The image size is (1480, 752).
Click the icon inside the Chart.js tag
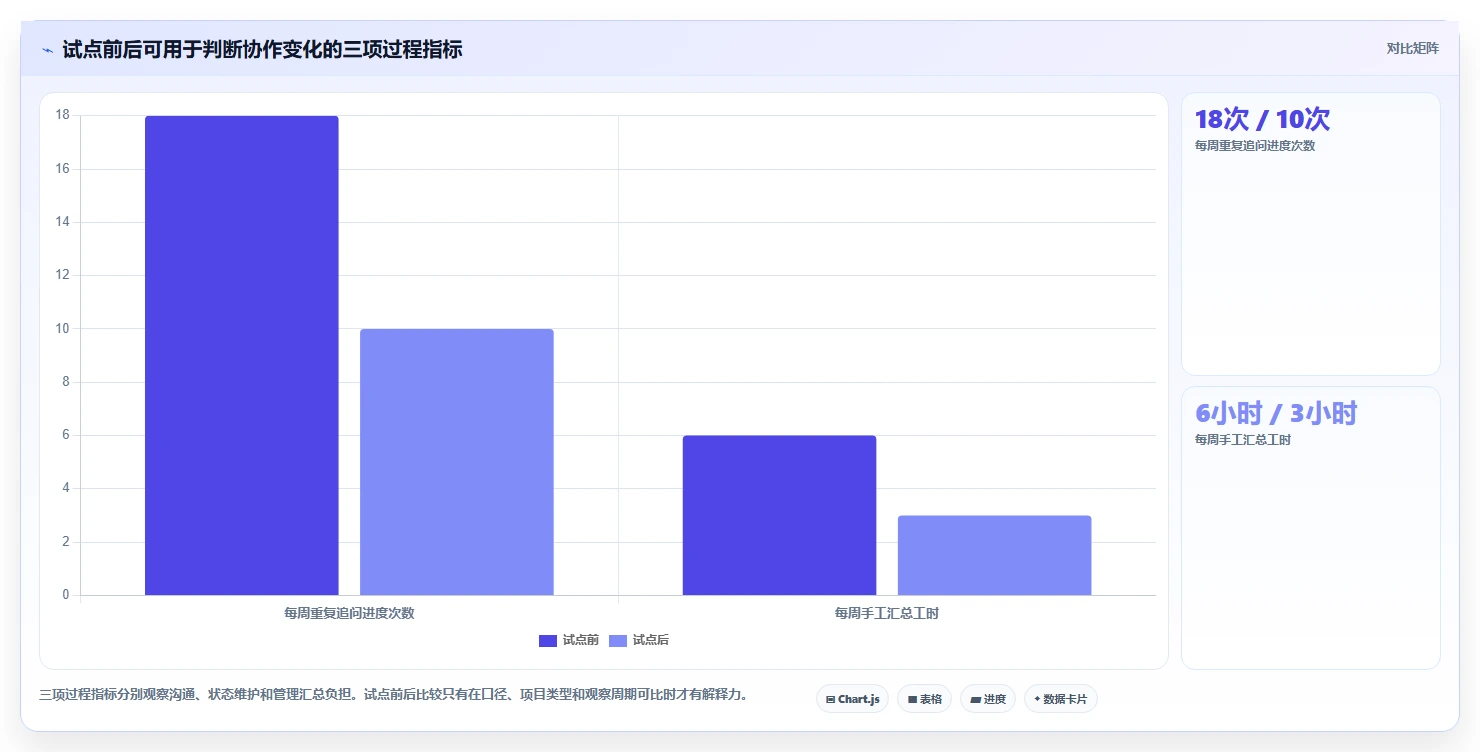[x=830, y=700]
